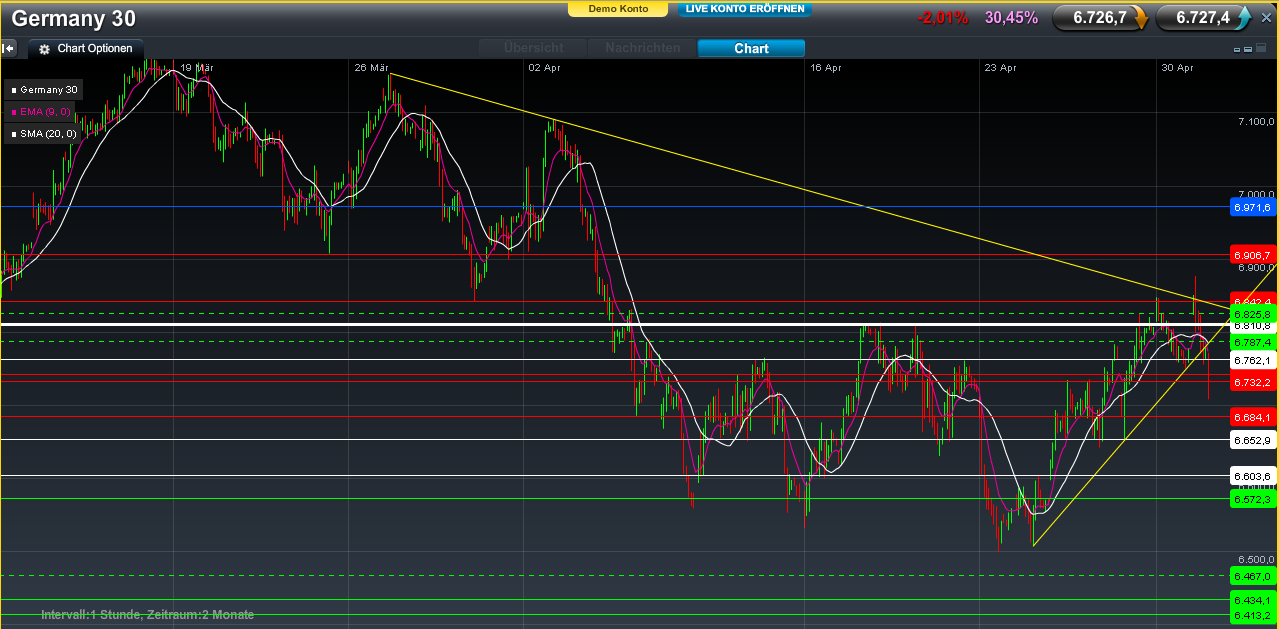Click the blue 6.971,6 price level label
Screen dimensions: 1279x629
pos(1252,207)
